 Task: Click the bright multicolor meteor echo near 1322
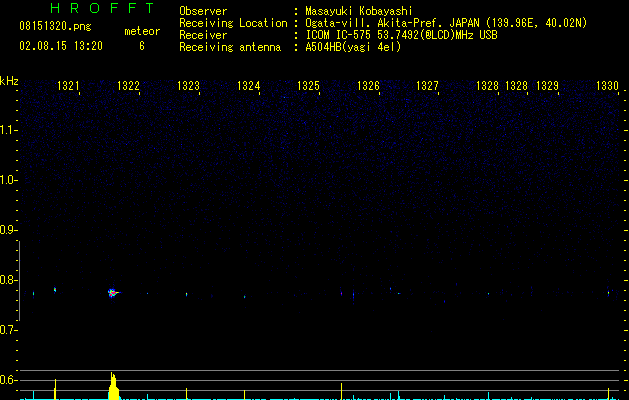tap(113, 293)
